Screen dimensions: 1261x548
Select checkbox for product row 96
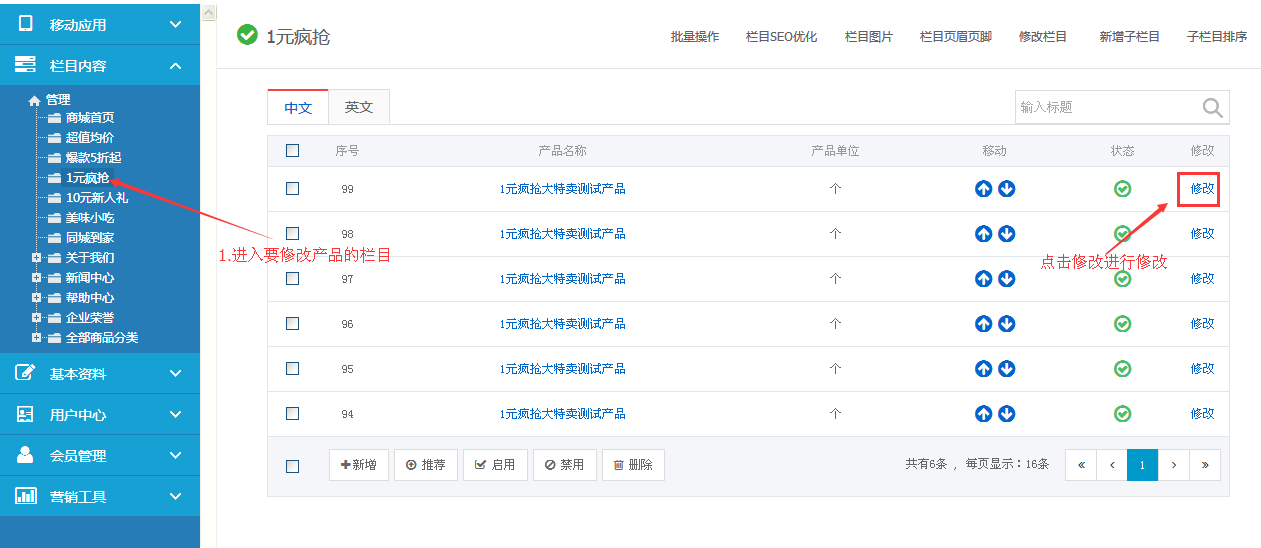pyautogui.click(x=292, y=323)
